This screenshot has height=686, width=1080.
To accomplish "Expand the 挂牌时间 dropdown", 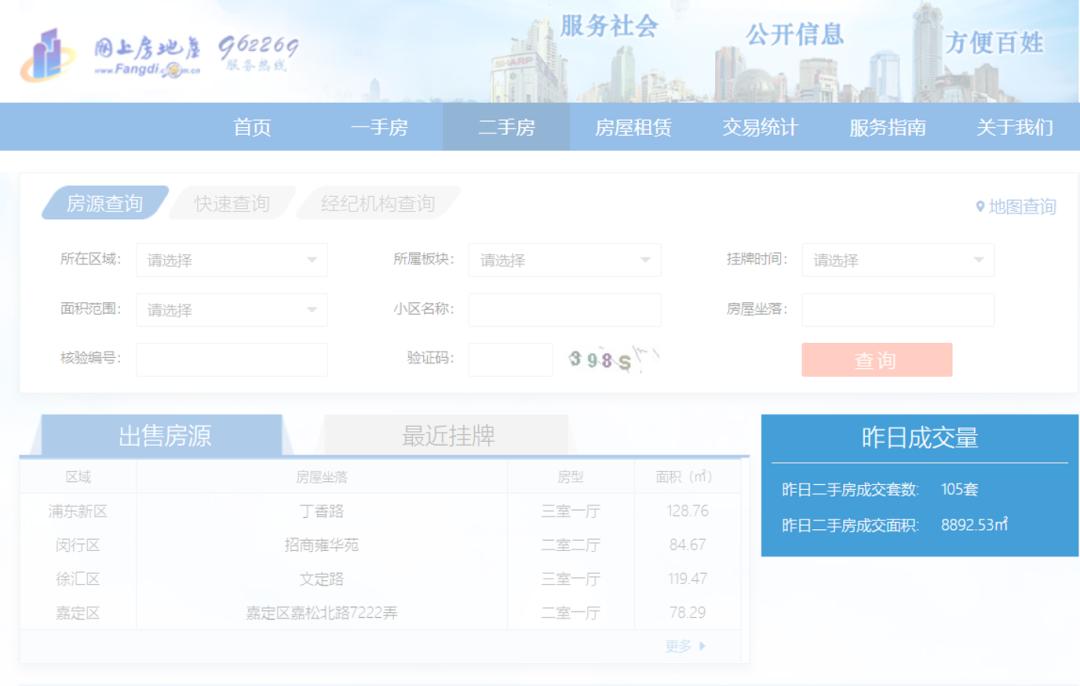I will pyautogui.click(x=897, y=260).
